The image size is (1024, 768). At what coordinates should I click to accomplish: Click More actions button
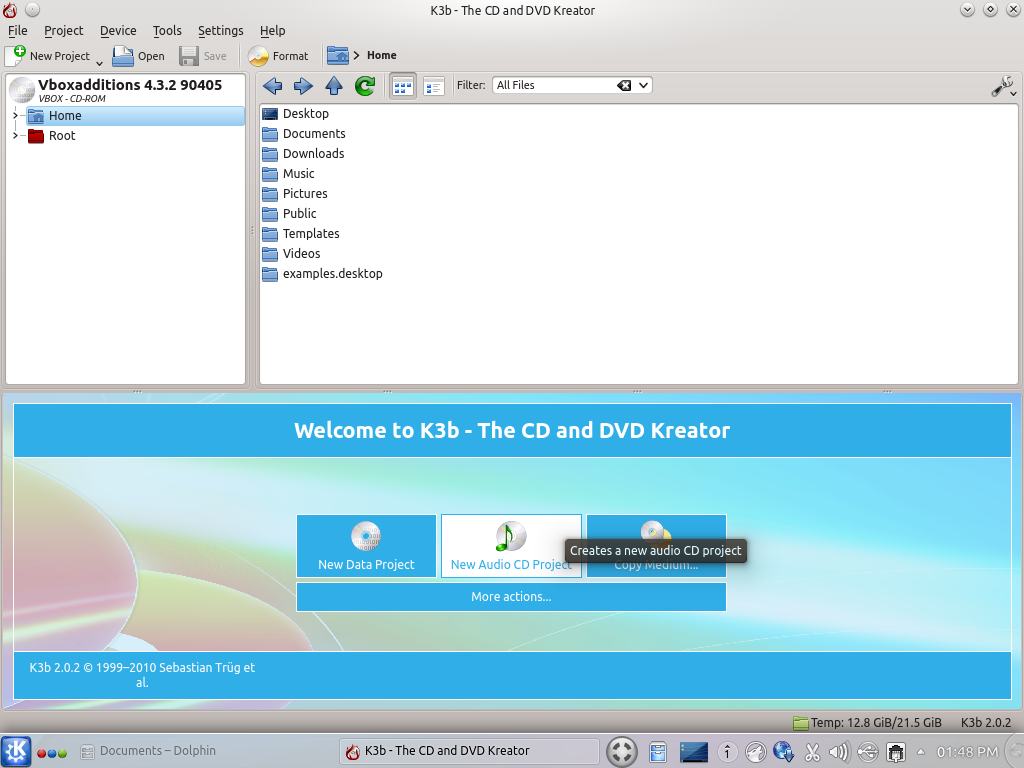click(x=511, y=597)
